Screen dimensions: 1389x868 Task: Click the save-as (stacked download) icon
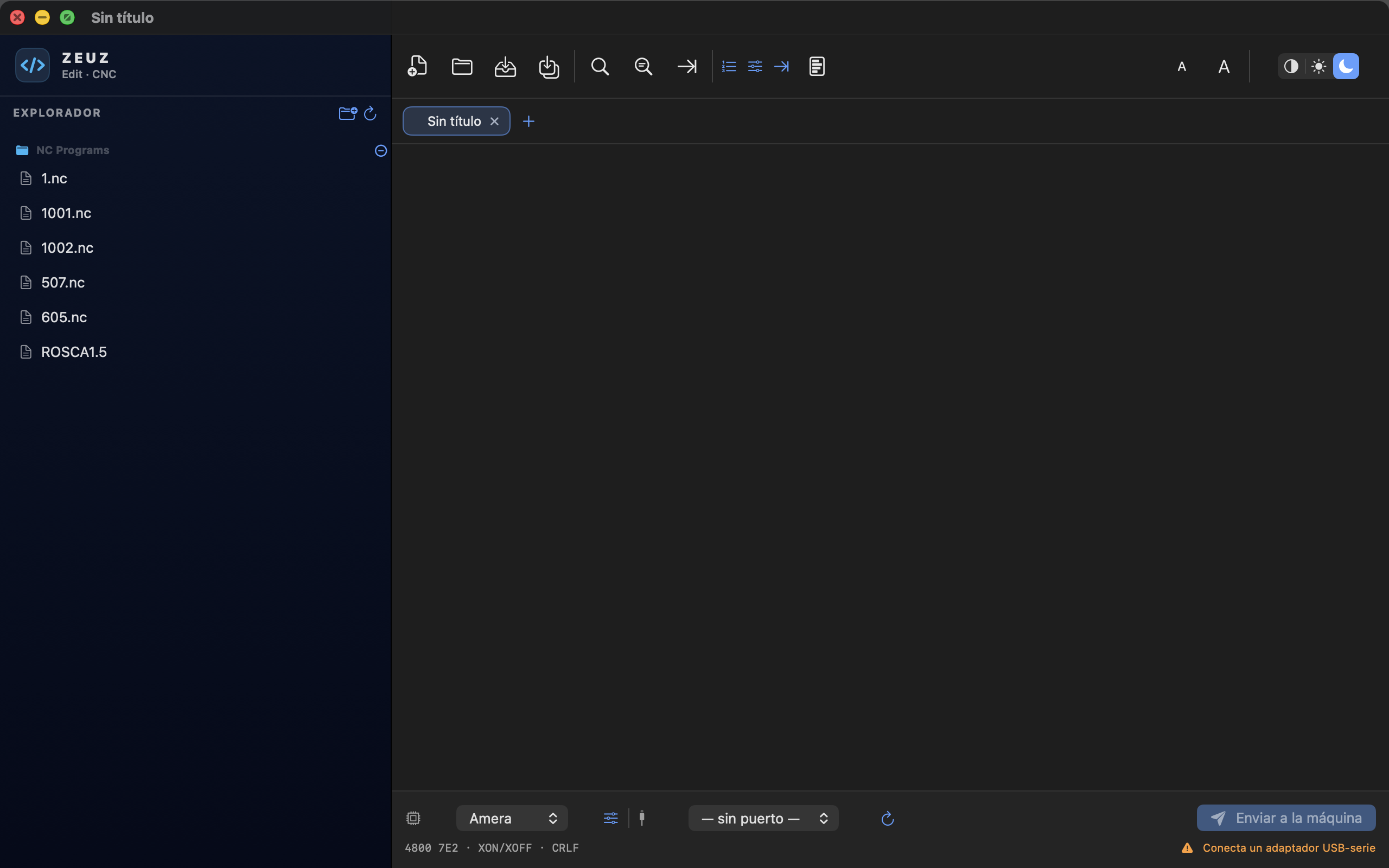pyautogui.click(x=549, y=66)
